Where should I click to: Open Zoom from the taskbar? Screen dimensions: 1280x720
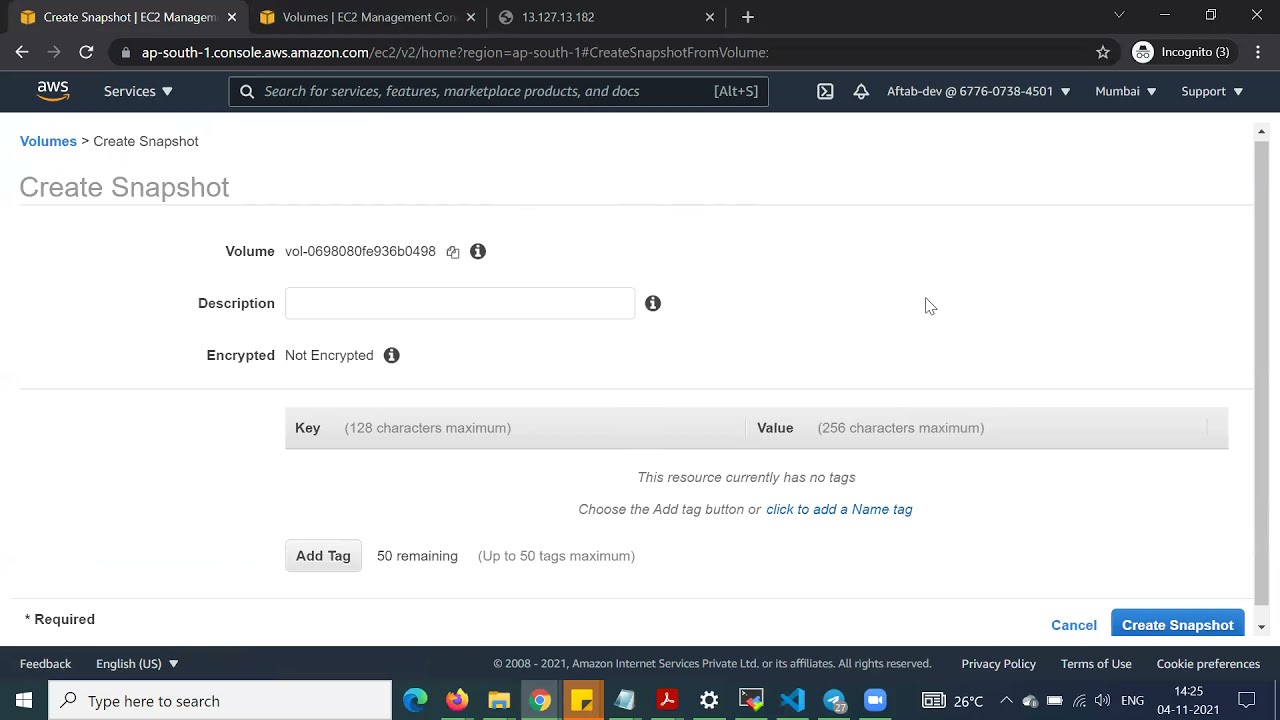pyautogui.click(x=875, y=701)
